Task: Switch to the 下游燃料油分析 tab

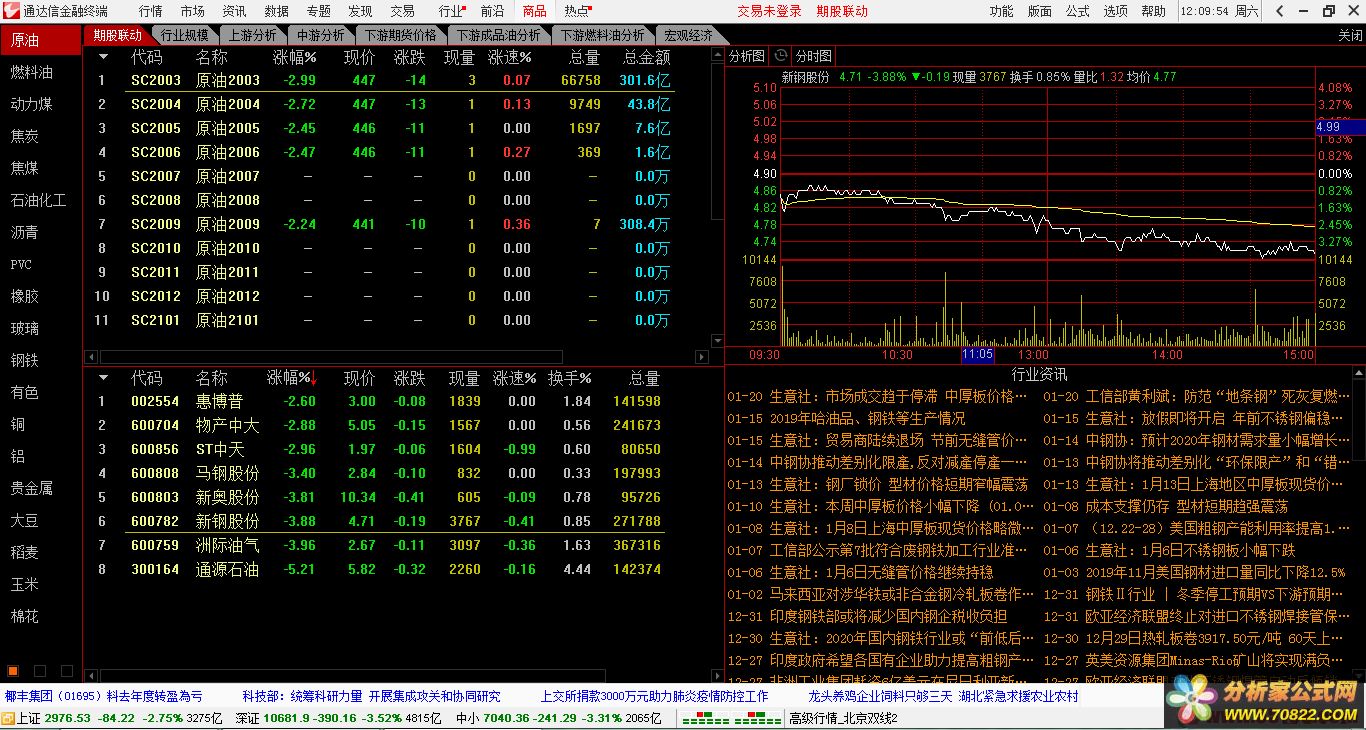Action: 603,35
